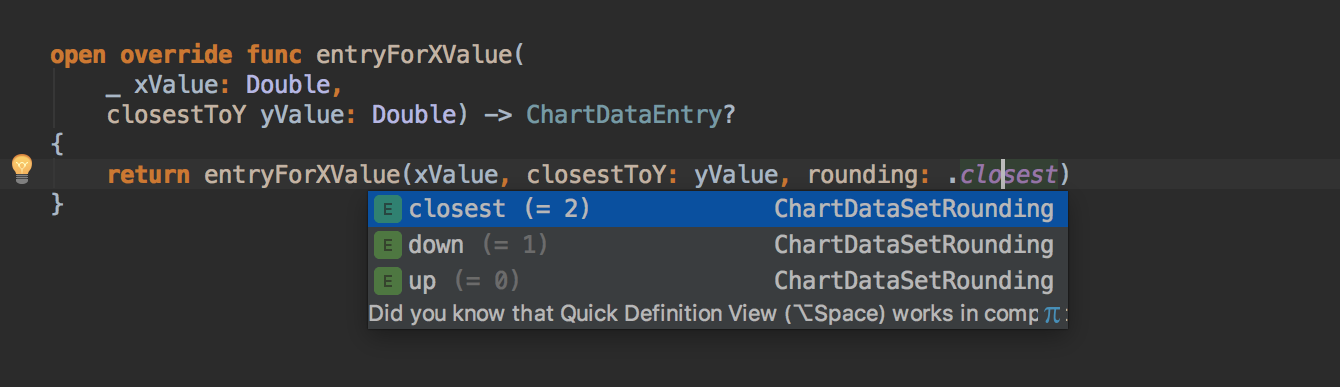Choose the 'down (= 1)' completion suggestion
The width and height of the screenshot is (1340, 387).
(717, 245)
